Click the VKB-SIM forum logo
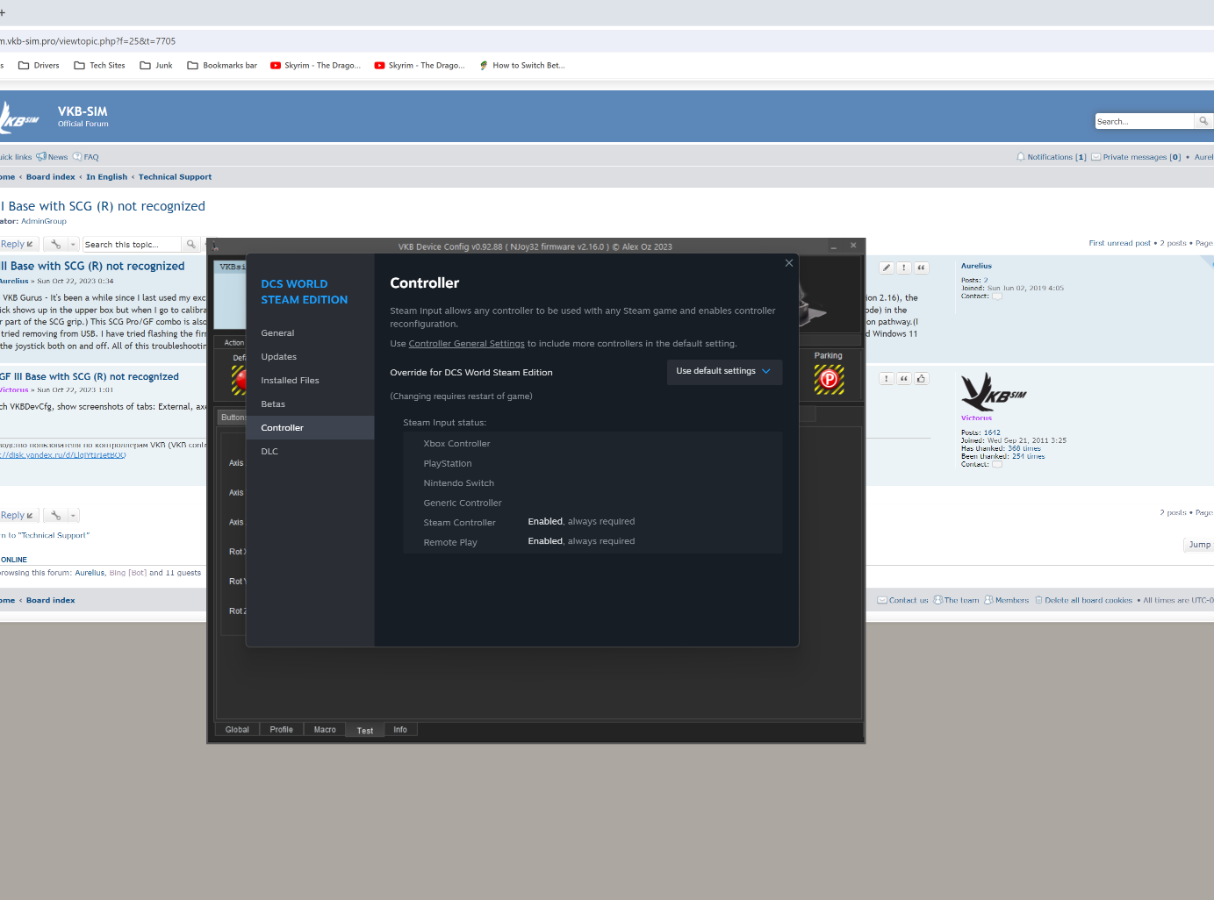 tap(18, 117)
